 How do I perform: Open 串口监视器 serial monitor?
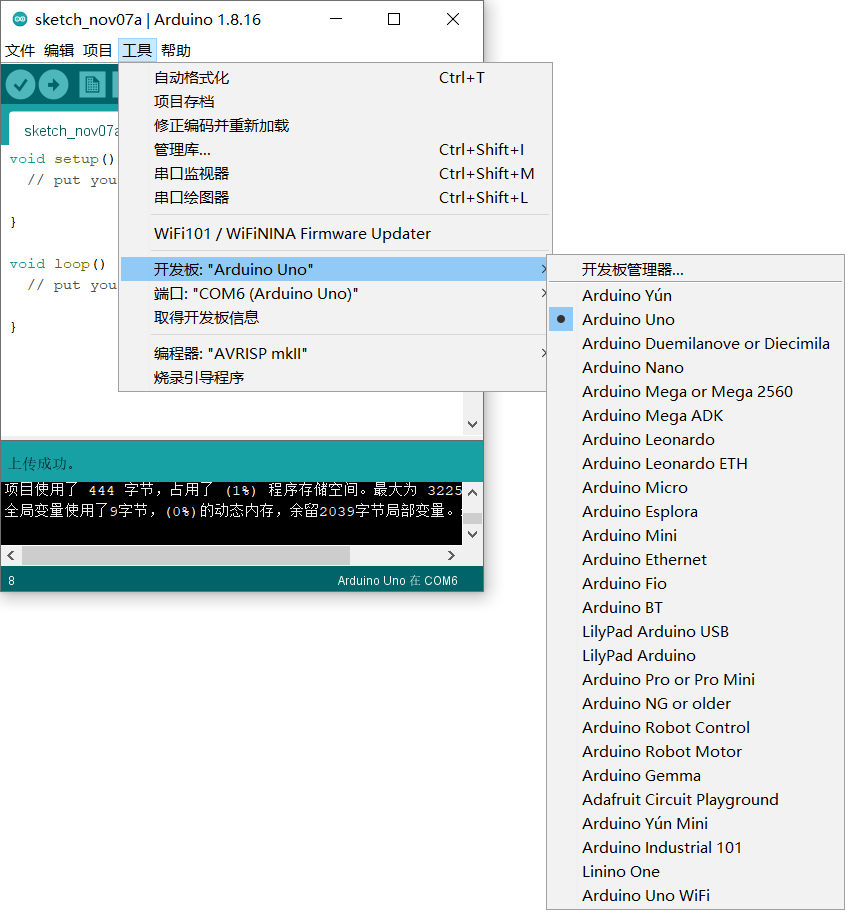pos(334,174)
